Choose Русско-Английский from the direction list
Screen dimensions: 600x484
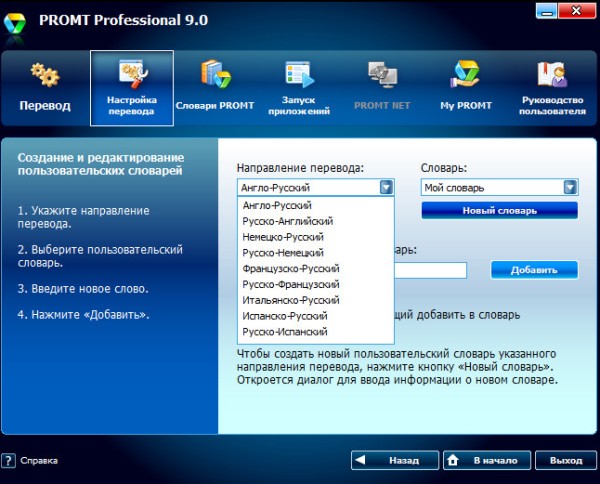point(288,221)
